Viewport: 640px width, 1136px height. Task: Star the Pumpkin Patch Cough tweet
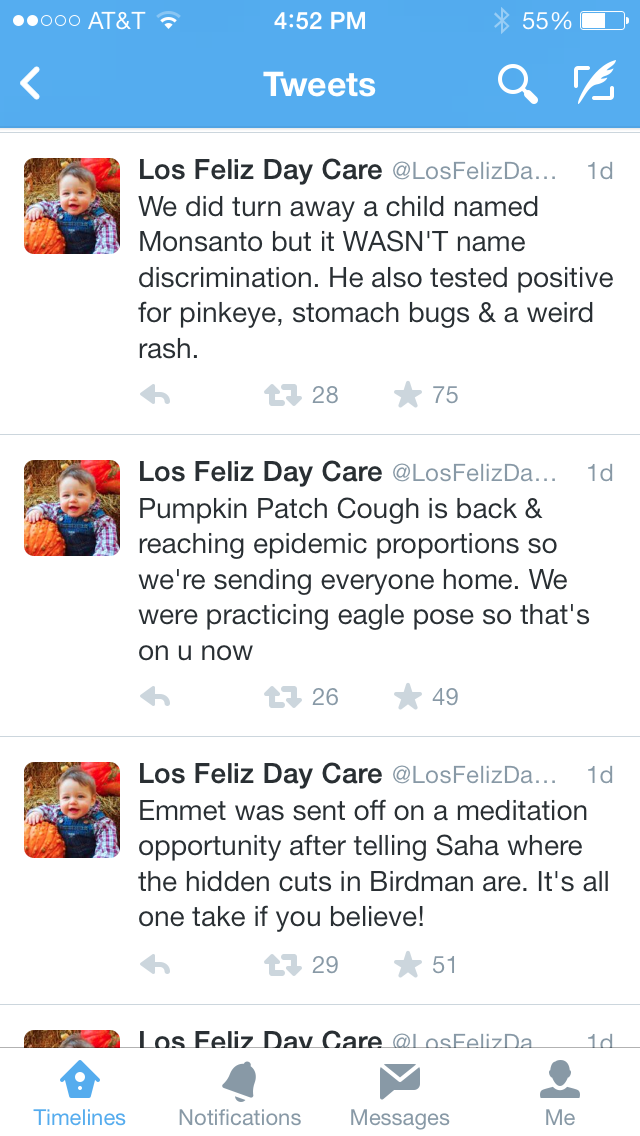(408, 697)
